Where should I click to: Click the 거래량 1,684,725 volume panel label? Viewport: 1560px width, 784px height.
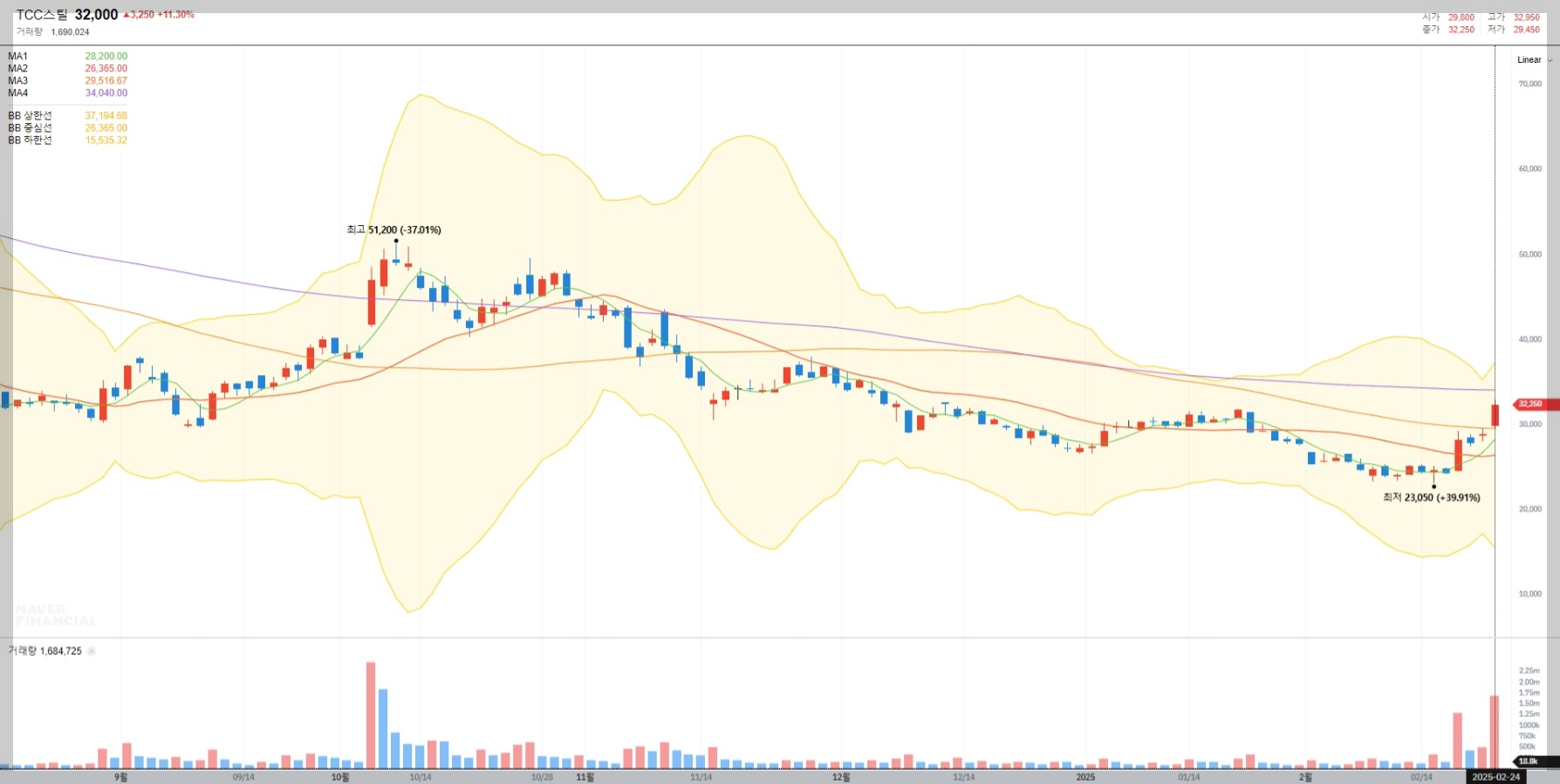click(45, 651)
